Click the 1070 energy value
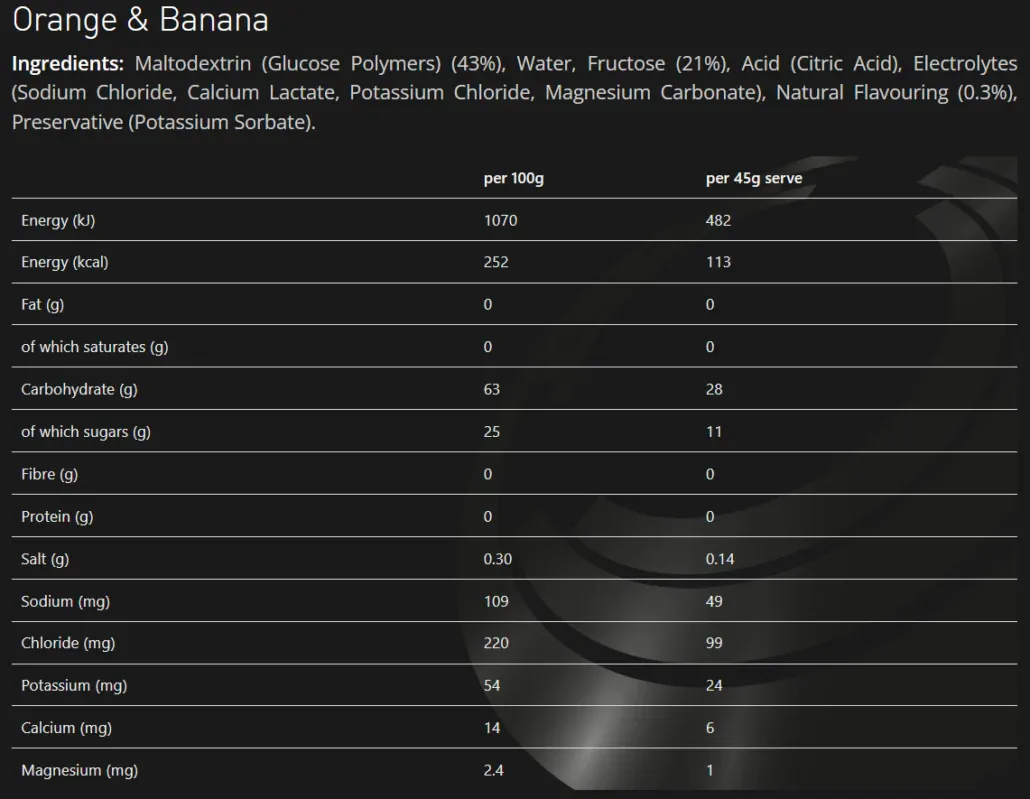Screen dimensions: 1030x799 (500, 220)
